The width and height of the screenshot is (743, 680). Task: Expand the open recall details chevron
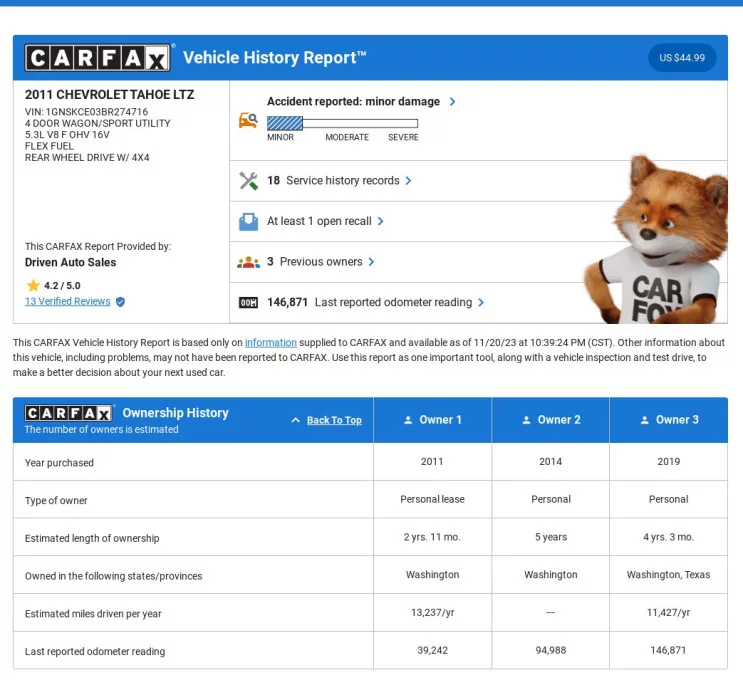[381, 221]
